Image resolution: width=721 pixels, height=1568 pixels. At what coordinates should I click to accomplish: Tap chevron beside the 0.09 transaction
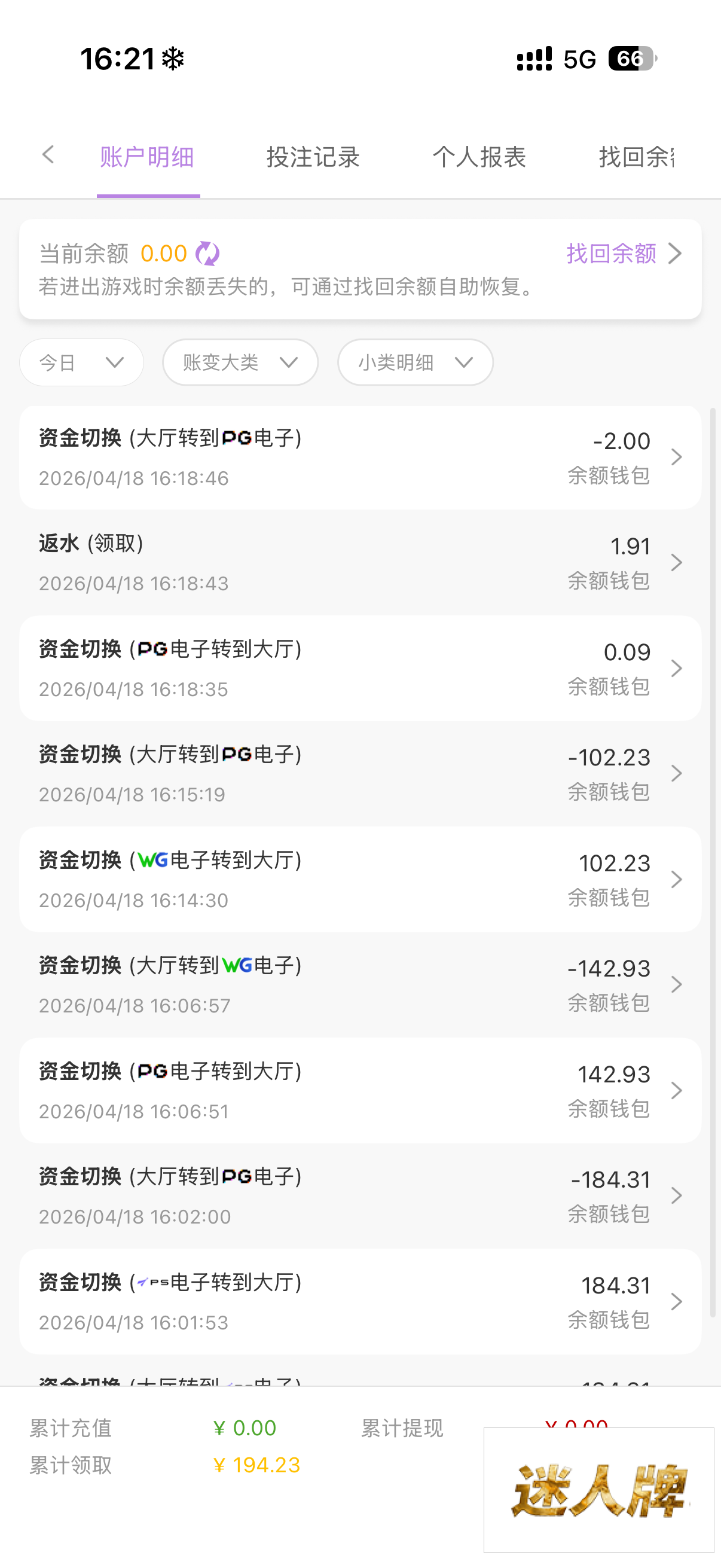click(676, 669)
